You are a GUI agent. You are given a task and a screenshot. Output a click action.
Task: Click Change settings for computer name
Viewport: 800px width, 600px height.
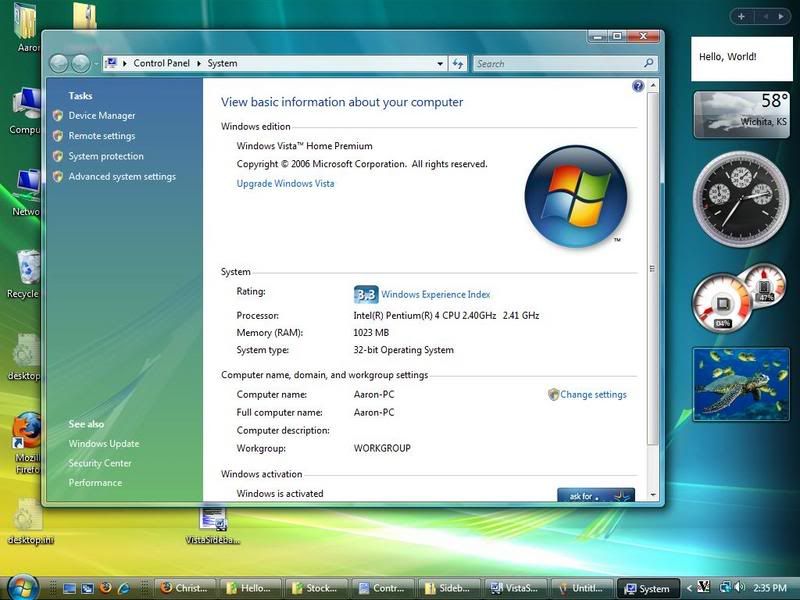593,395
